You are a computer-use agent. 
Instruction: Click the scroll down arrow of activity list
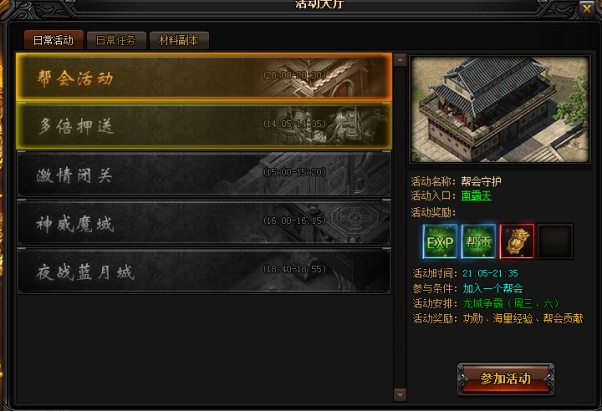(400, 394)
